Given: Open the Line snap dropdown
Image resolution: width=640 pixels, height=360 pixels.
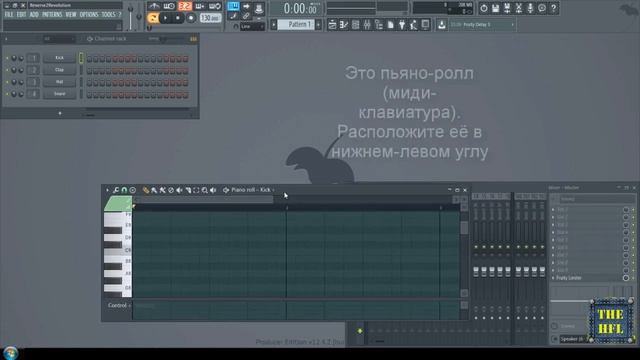Looking at the screenshot, I should coord(252,27).
